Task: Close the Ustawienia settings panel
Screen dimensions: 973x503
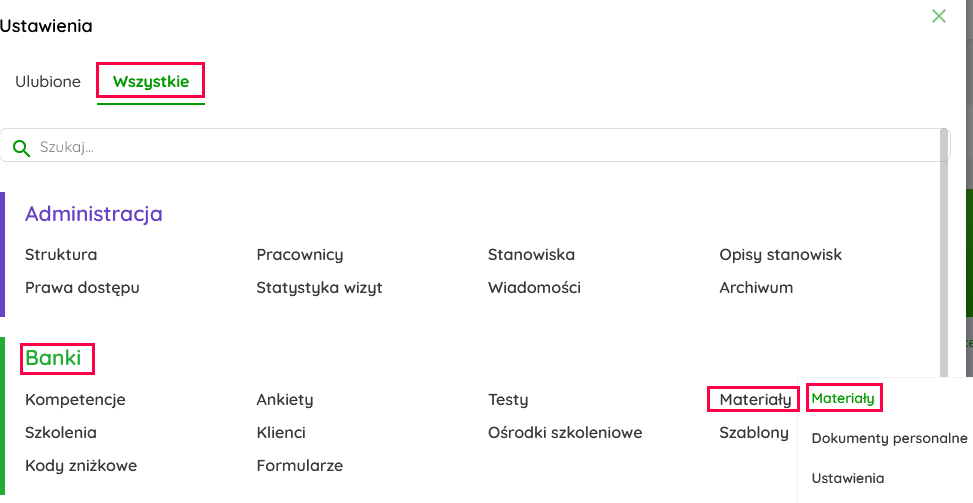Action: tap(938, 16)
